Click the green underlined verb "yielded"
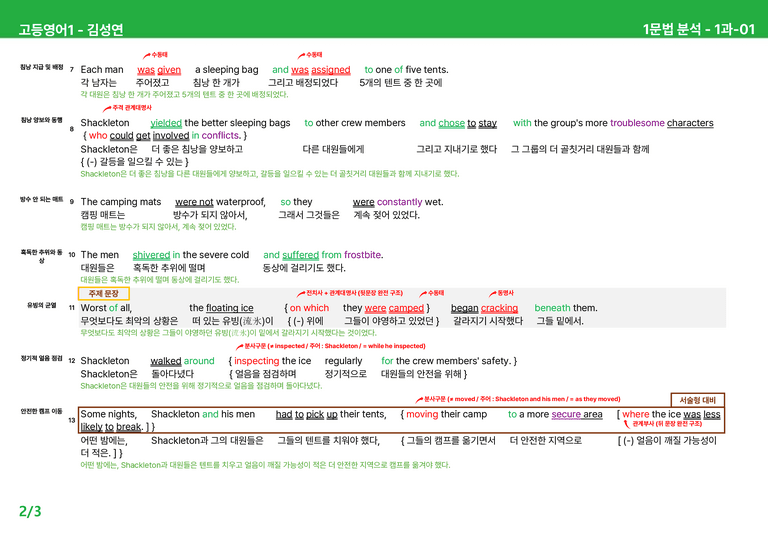Viewport: 768px width, 543px height. pyautogui.click(x=166, y=123)
